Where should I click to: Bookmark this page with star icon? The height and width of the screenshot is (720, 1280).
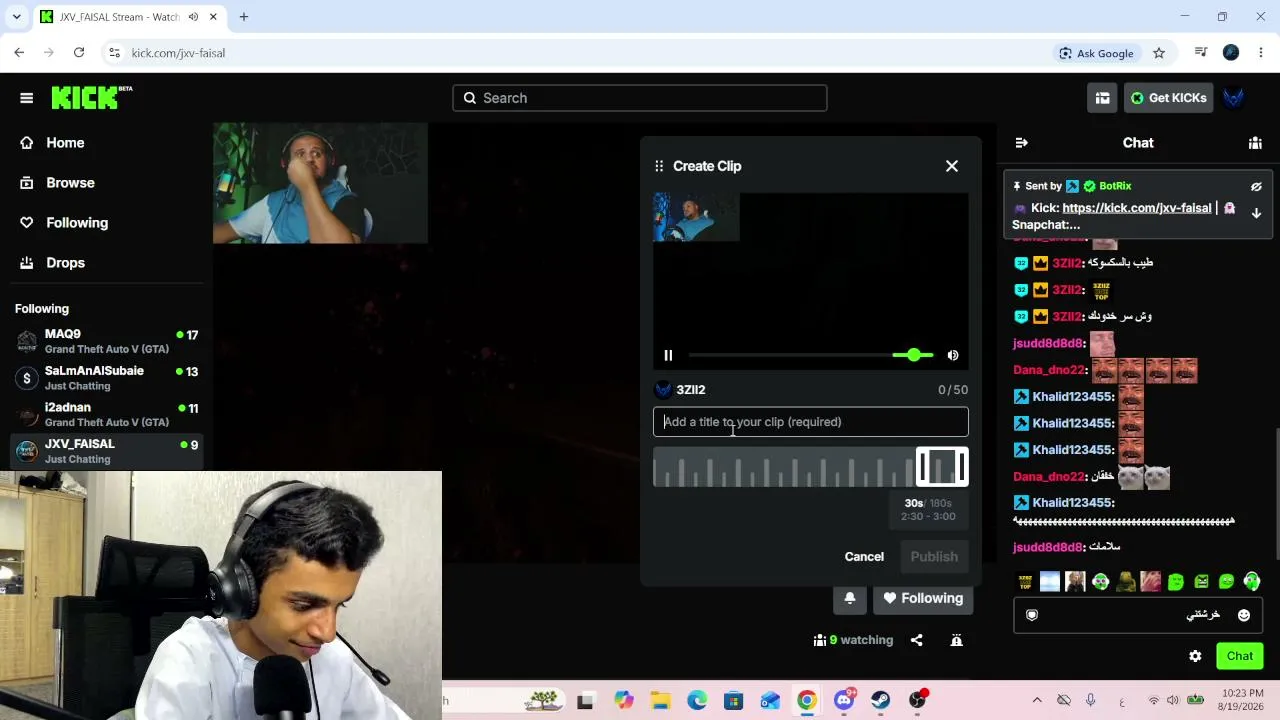(x=1159, y=53)
